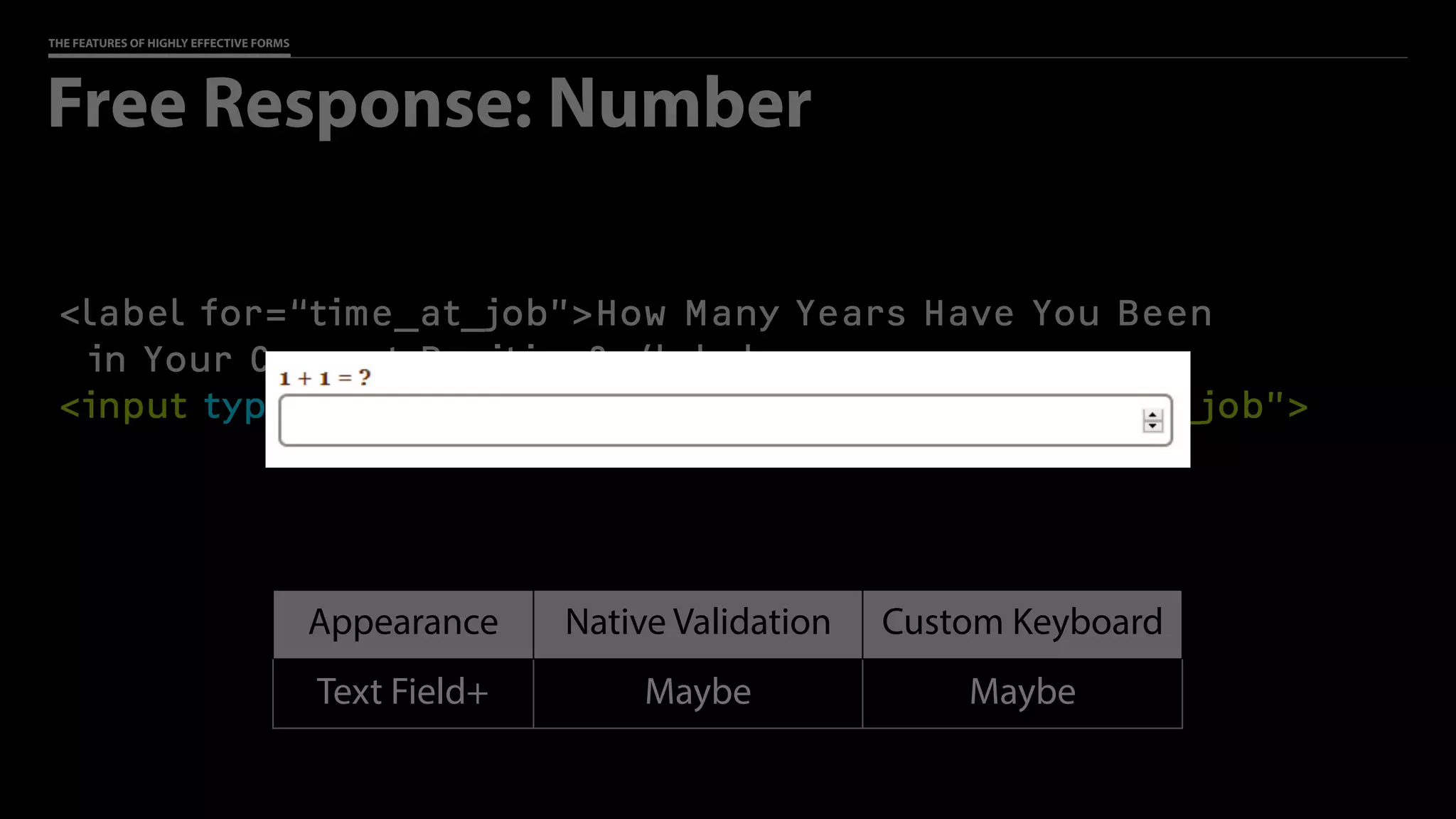This screenshot has height=819, width=1456.
Task: Select the 'Custom Keyboard' table header
Action: 1022,623
